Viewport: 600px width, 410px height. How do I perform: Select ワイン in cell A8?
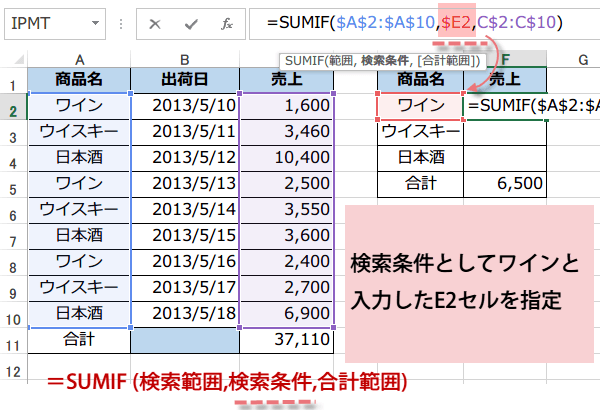[x=79, y=262]
